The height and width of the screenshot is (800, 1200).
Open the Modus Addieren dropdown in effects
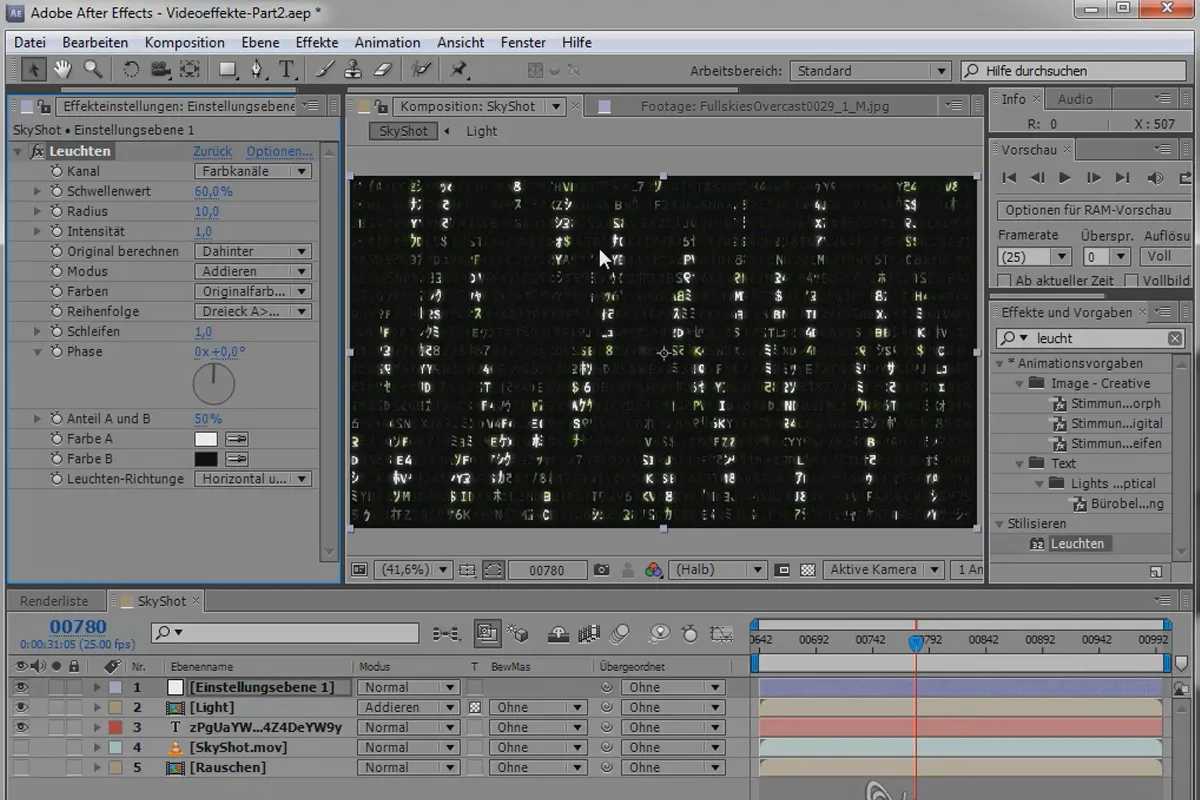pos(252,271)
